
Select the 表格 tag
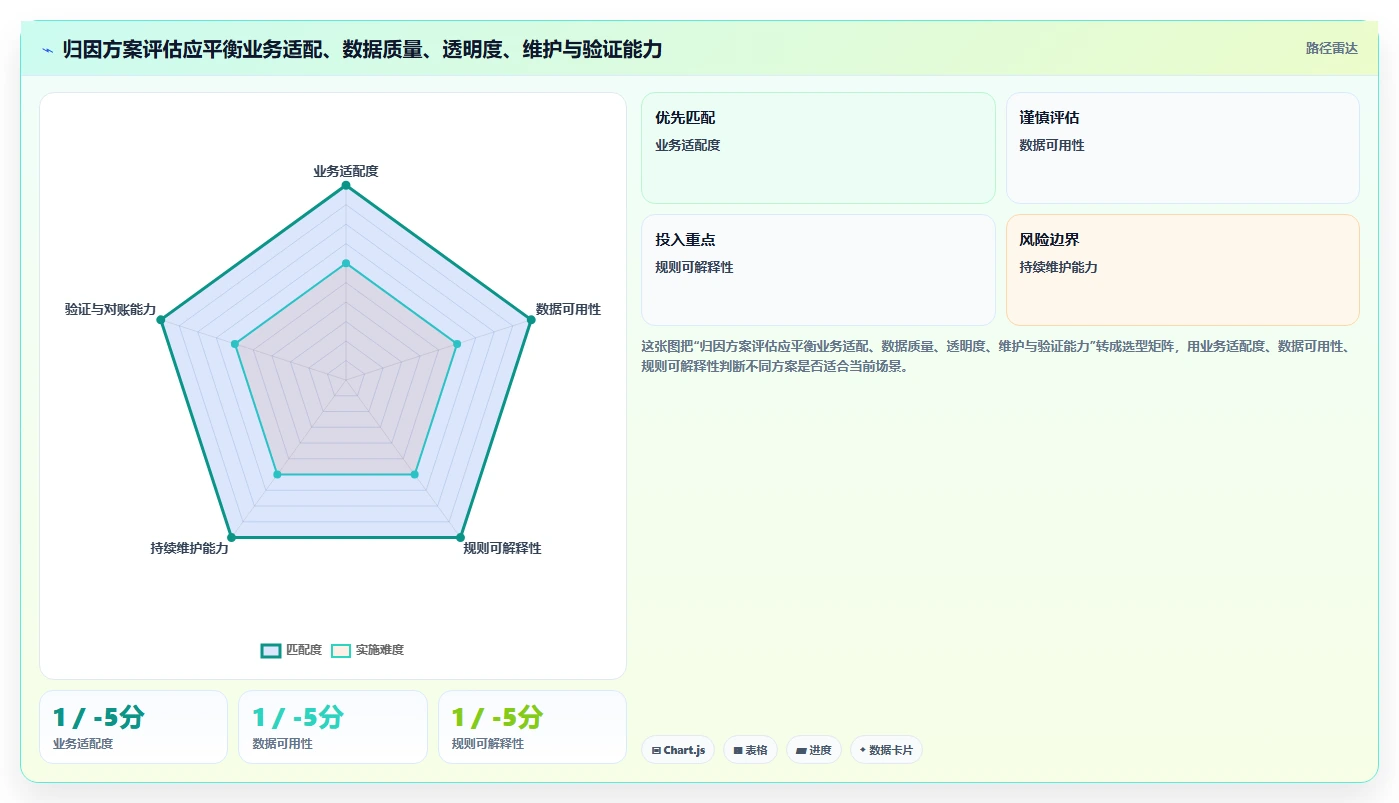750,750
